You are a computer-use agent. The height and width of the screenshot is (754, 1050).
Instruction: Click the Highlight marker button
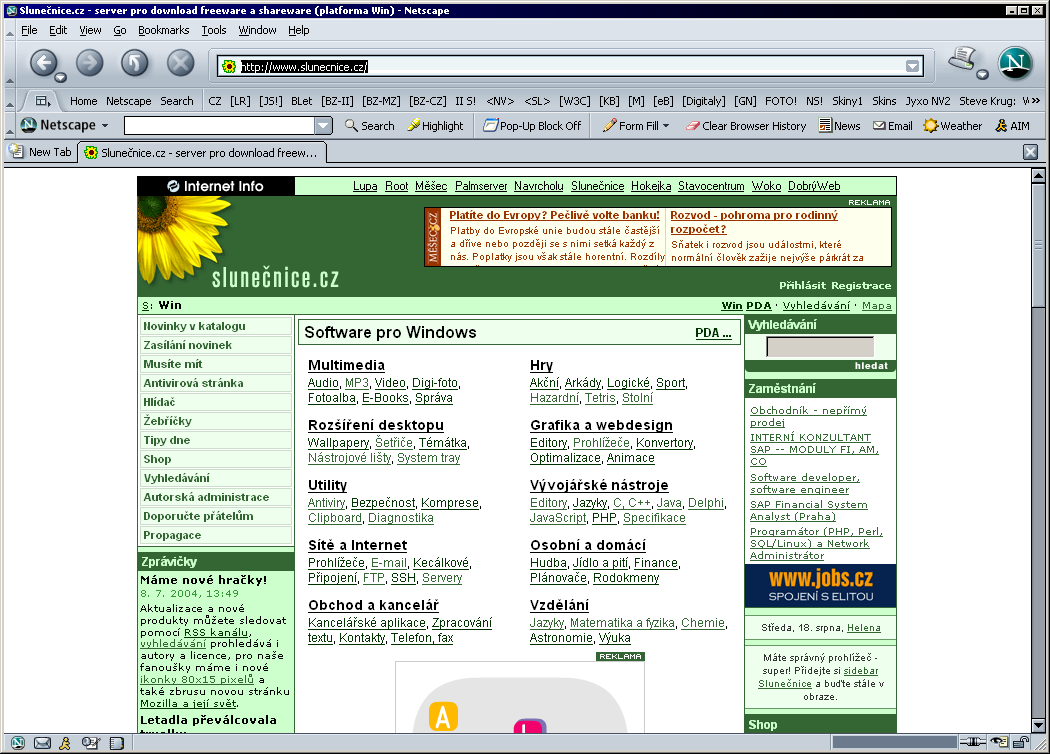(435, 125)
